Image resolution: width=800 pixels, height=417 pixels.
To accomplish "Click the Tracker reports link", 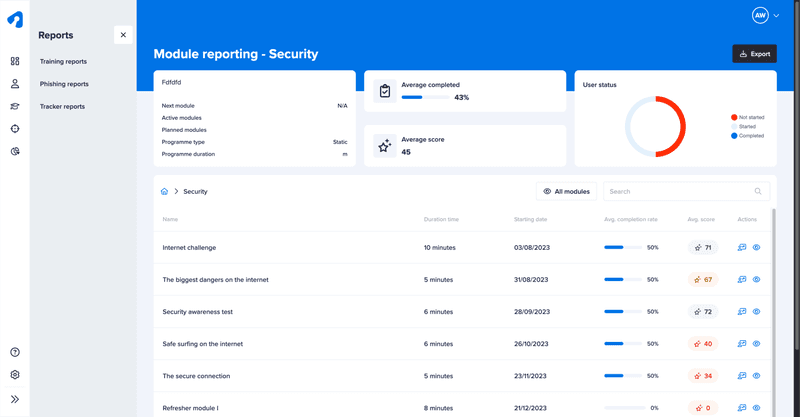I will point(62,106).
